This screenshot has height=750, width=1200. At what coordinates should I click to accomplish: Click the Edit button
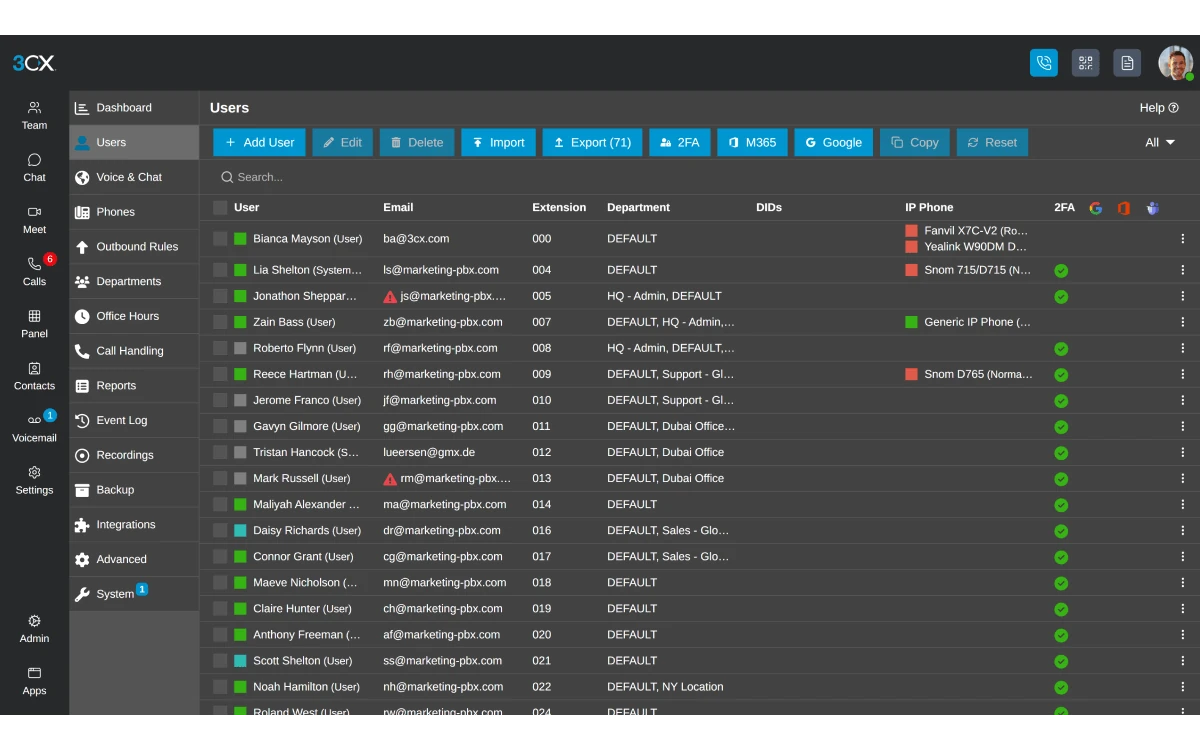click(x=342, y=142)
